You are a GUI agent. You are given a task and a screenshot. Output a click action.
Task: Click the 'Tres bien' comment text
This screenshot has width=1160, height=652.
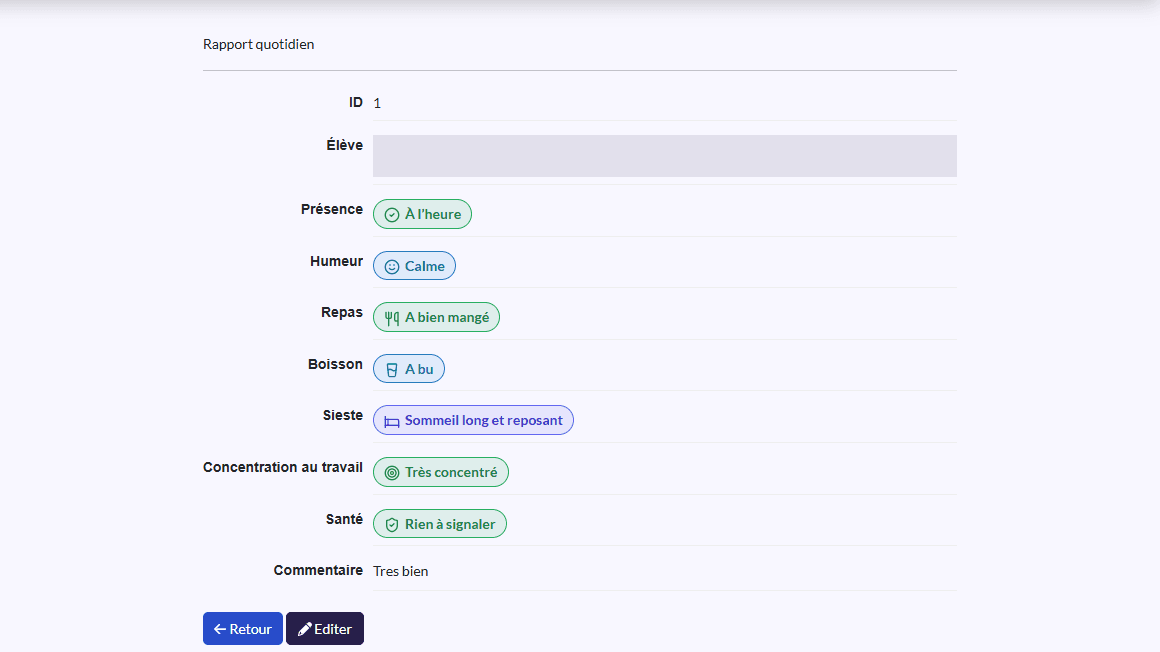(x=400, y=571)
